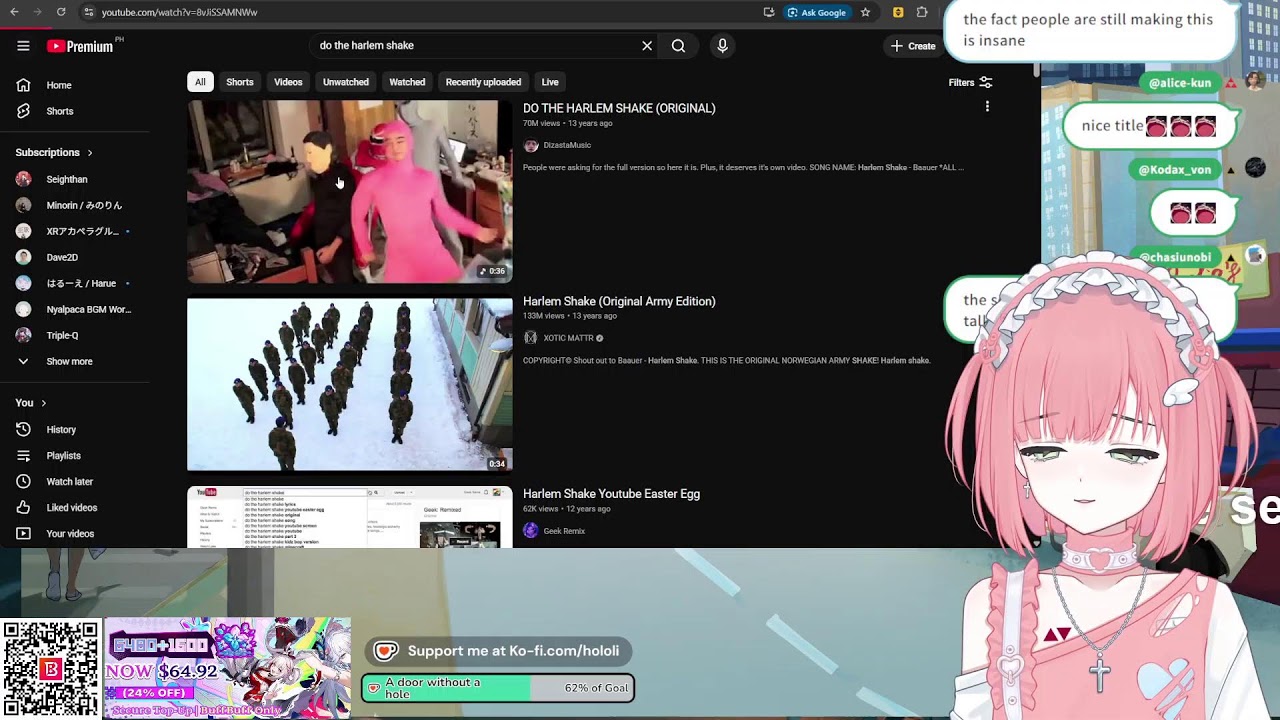This screenshot has height=720, width=1280.
Task: Click the BuffBuff top-up ad banner
Action: coord(228,668)
